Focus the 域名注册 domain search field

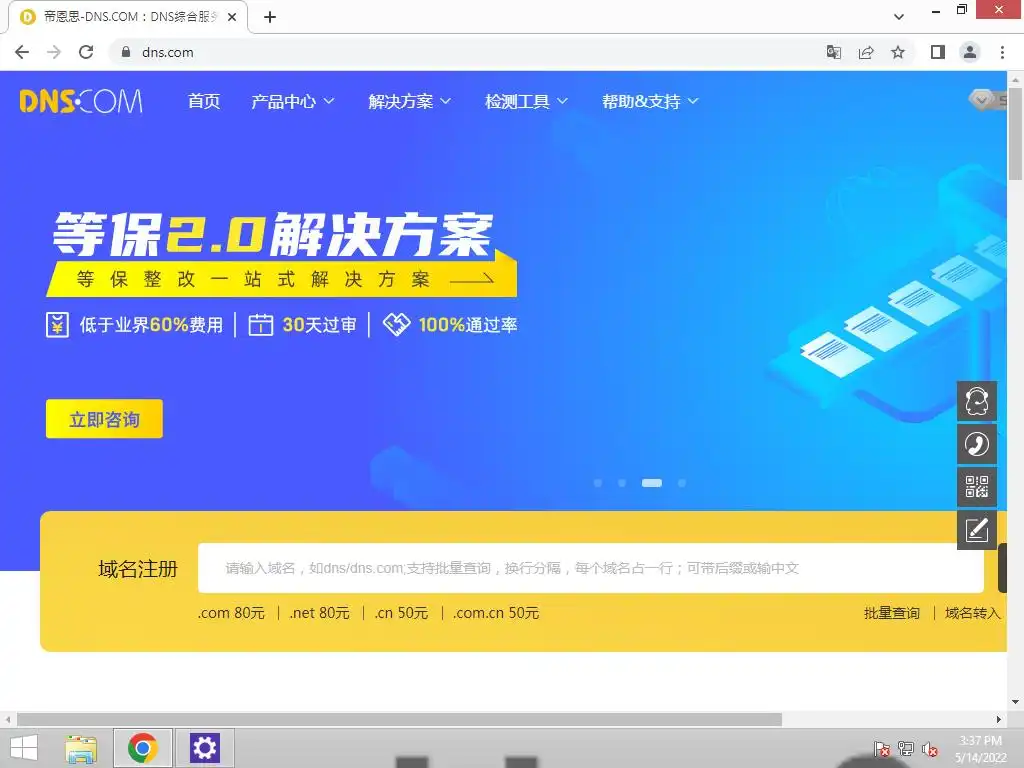[591, 568]
